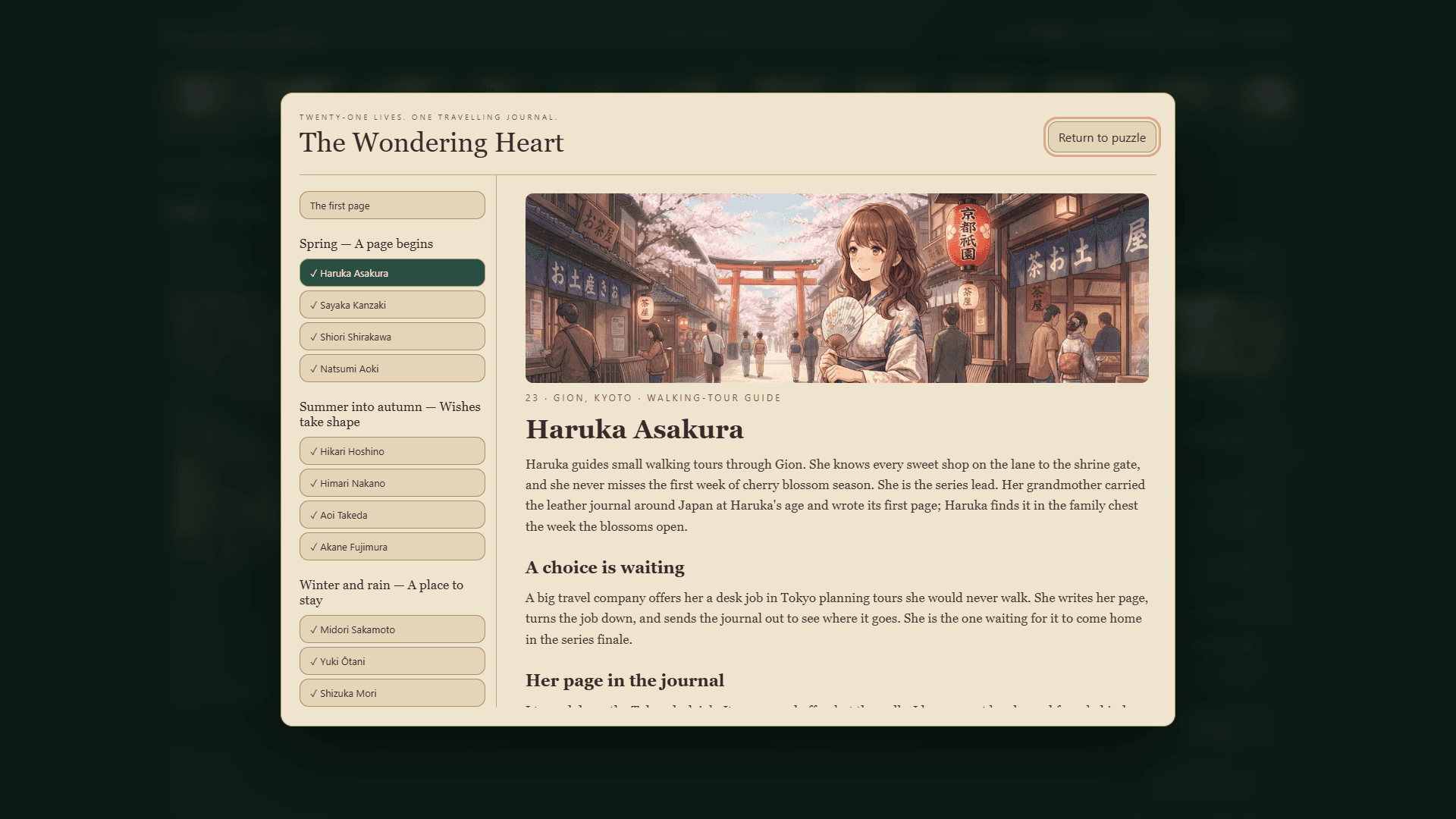Image resolution: width=1456 pixels, height=819 pixels.
Task: Choose Akane Fujimura from the list
Action: pos(392,547)
